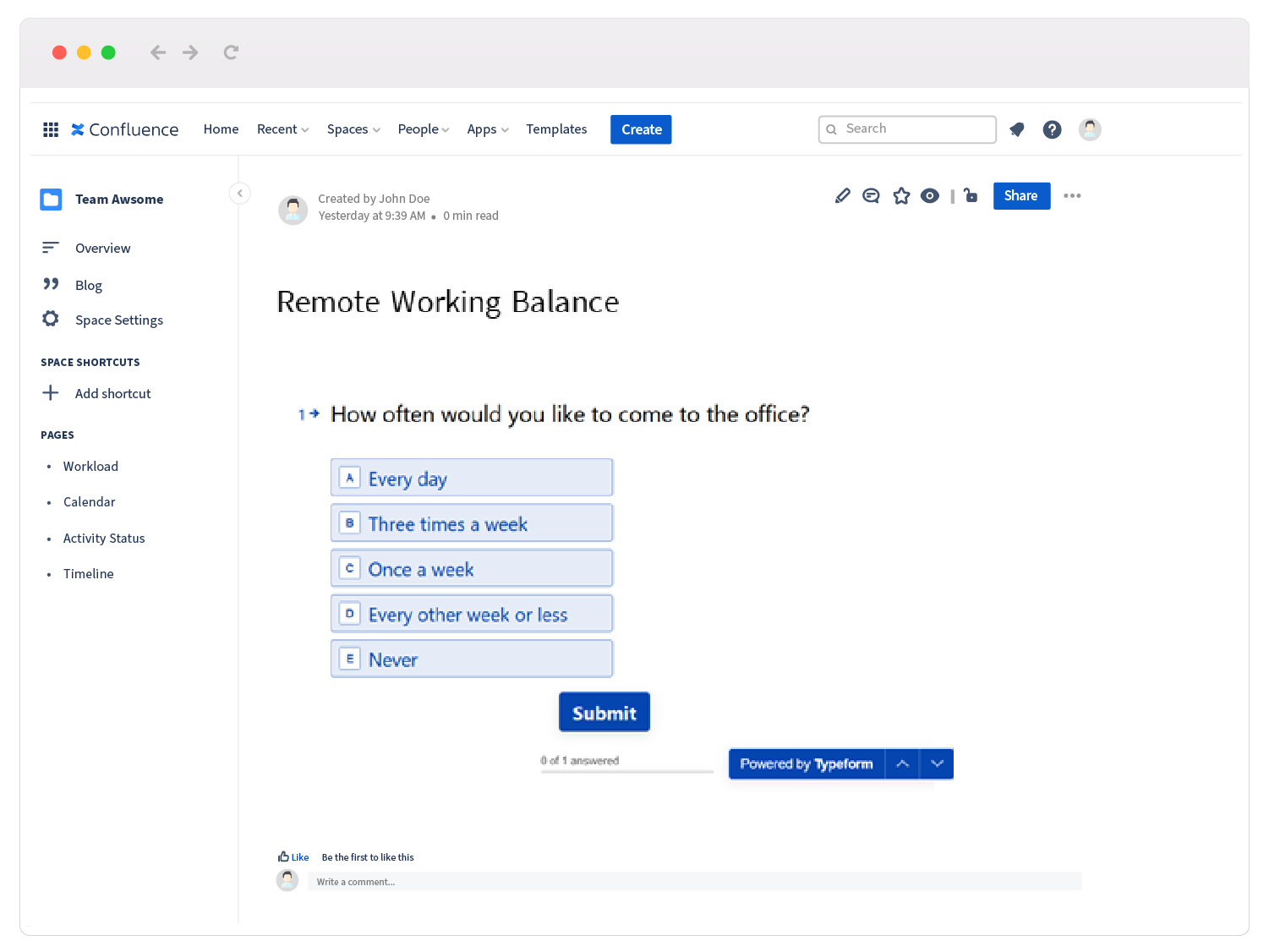The width and height of the screenshot is (1269, 952).
Task: Go to next Typeform question arrow
Action: [x=937, y=764]
